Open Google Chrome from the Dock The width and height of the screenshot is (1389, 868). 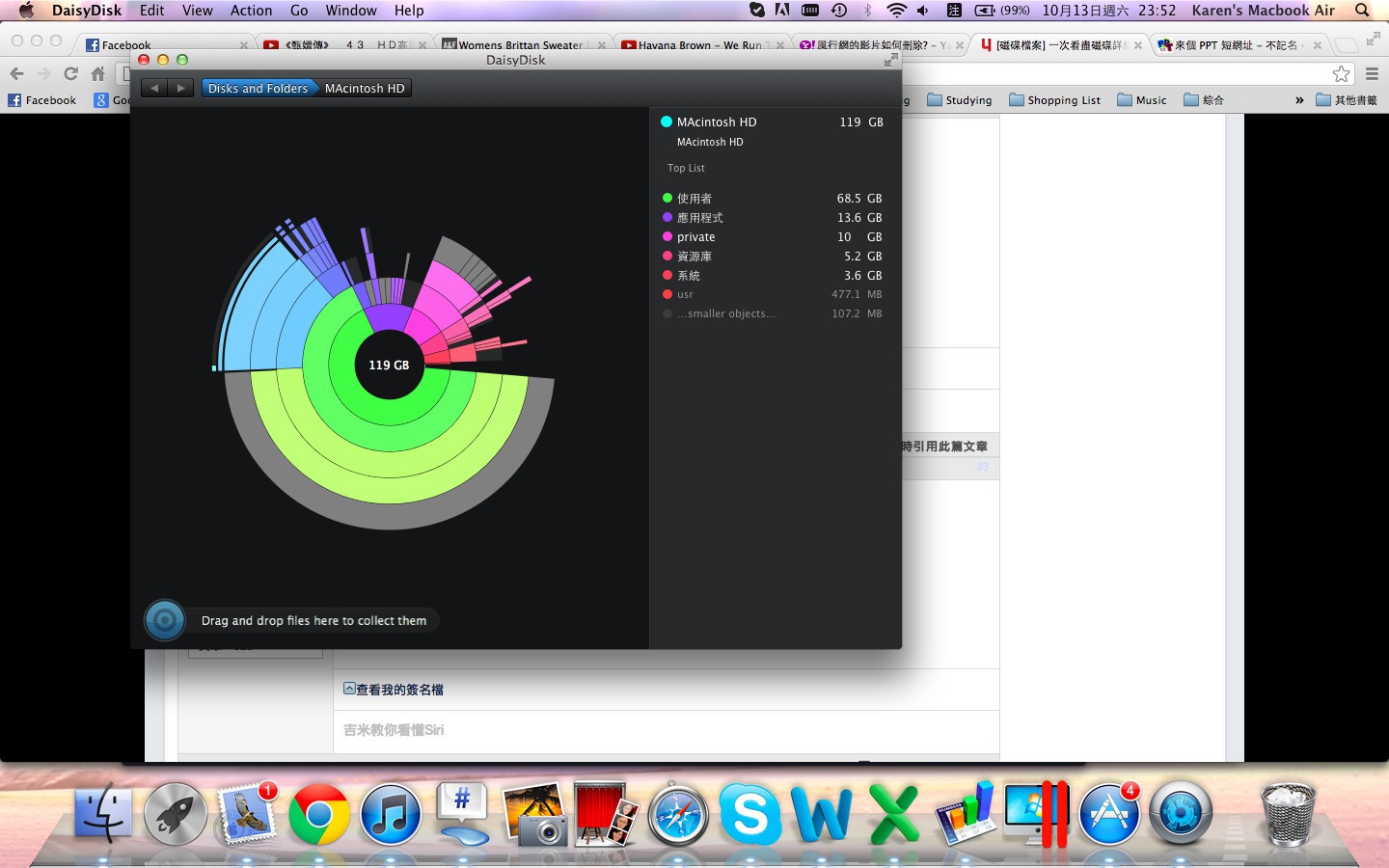click(x=319, y=814)
